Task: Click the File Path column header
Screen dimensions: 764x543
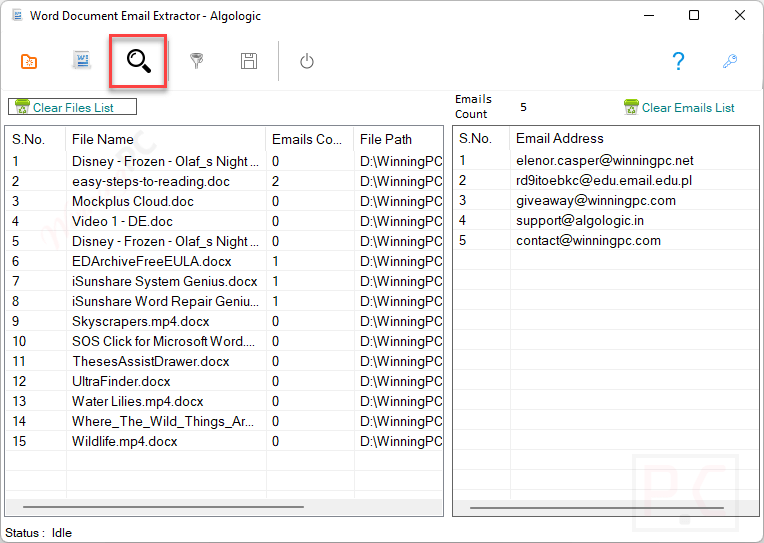Action: pyautogui.click(x=399, y=139)
